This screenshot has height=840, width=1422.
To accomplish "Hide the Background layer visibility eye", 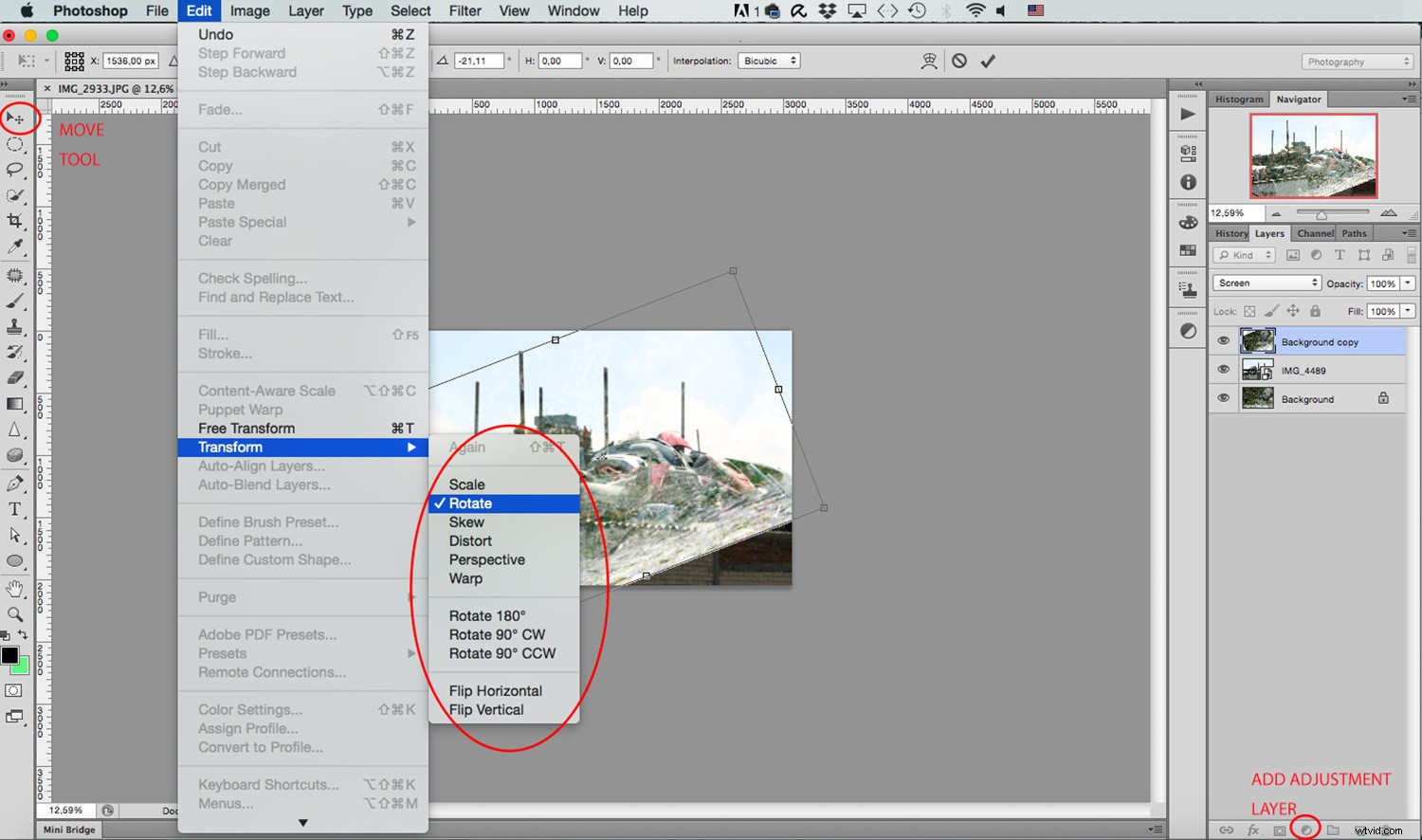I will 1223,398.
